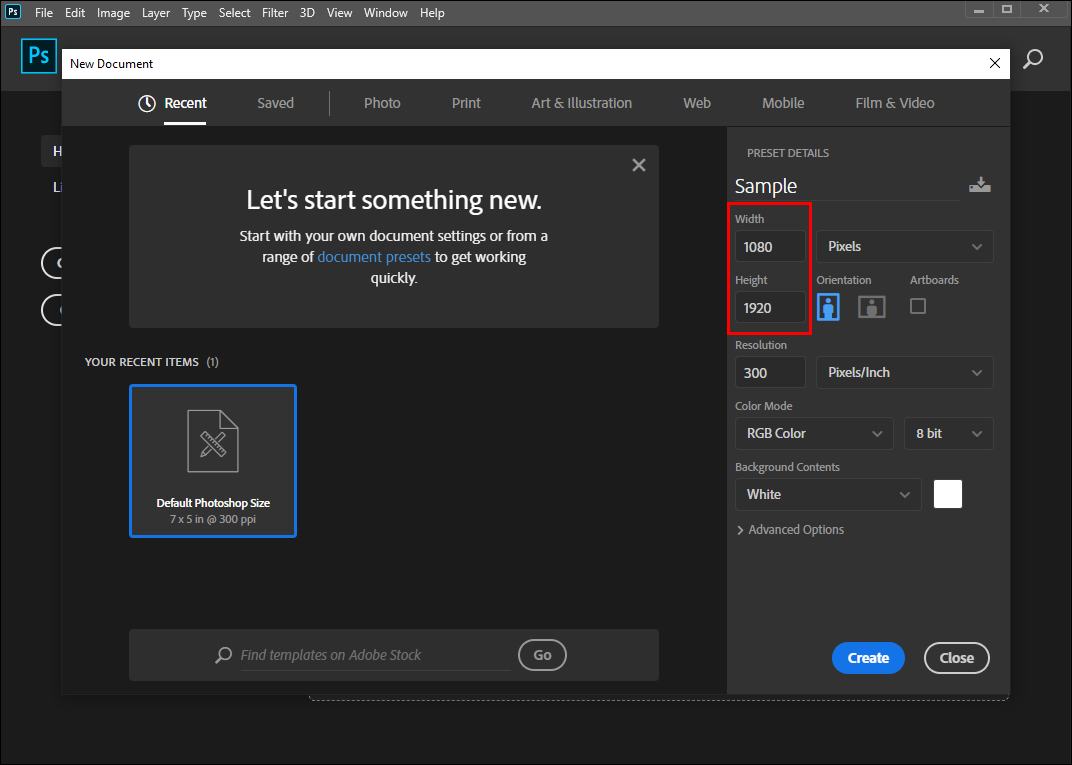The width and height of the screenshot is (1072, 765).
Task: Switch to the Web tab
Action: pos(697,103)
